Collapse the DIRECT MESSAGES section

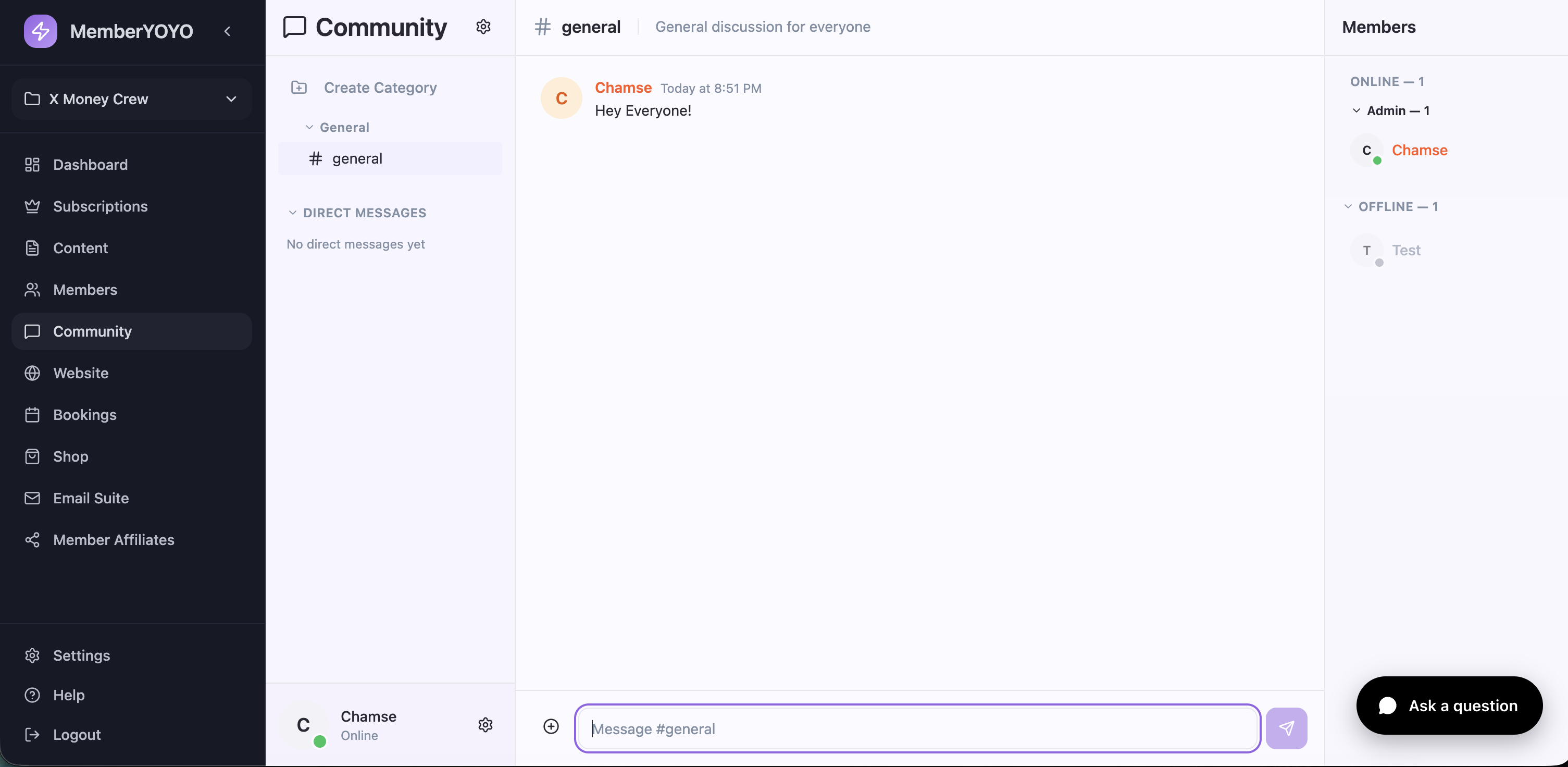coord(293,213)
